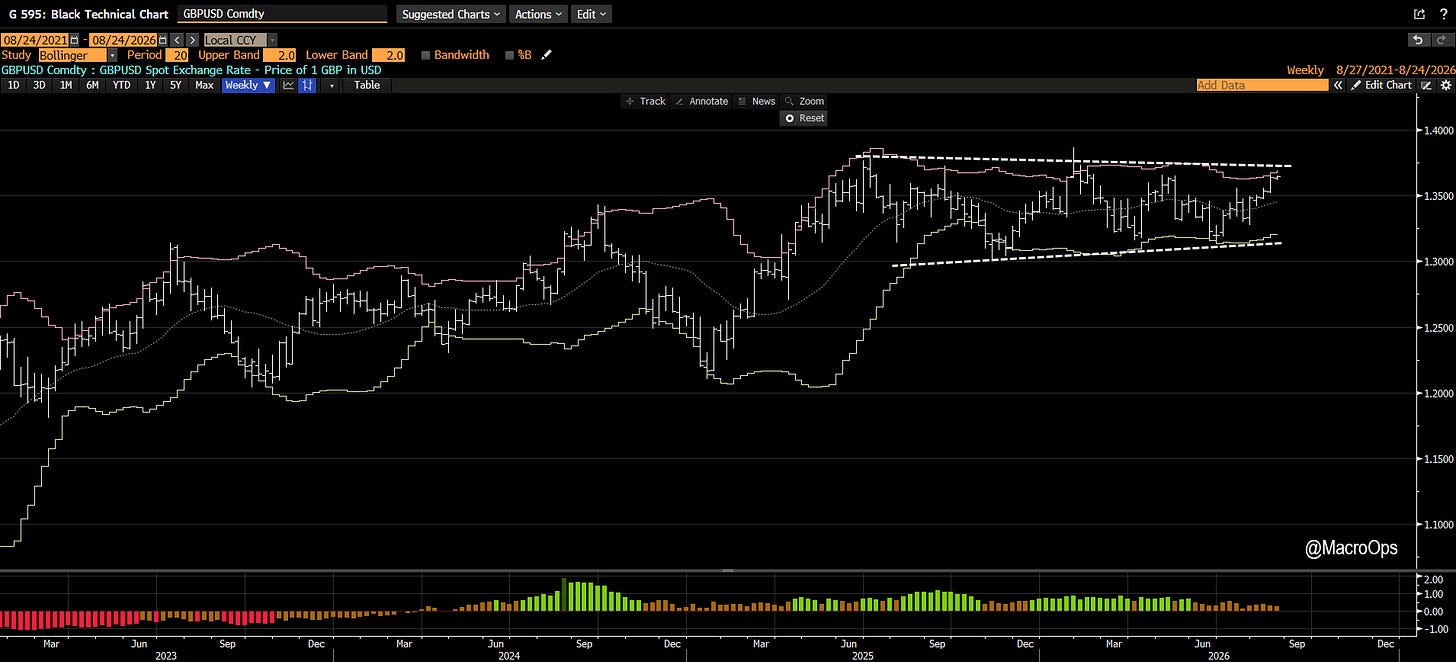1456x662 pixels.
Task: Select the 1Y range tab
Action: click(150, 85)
